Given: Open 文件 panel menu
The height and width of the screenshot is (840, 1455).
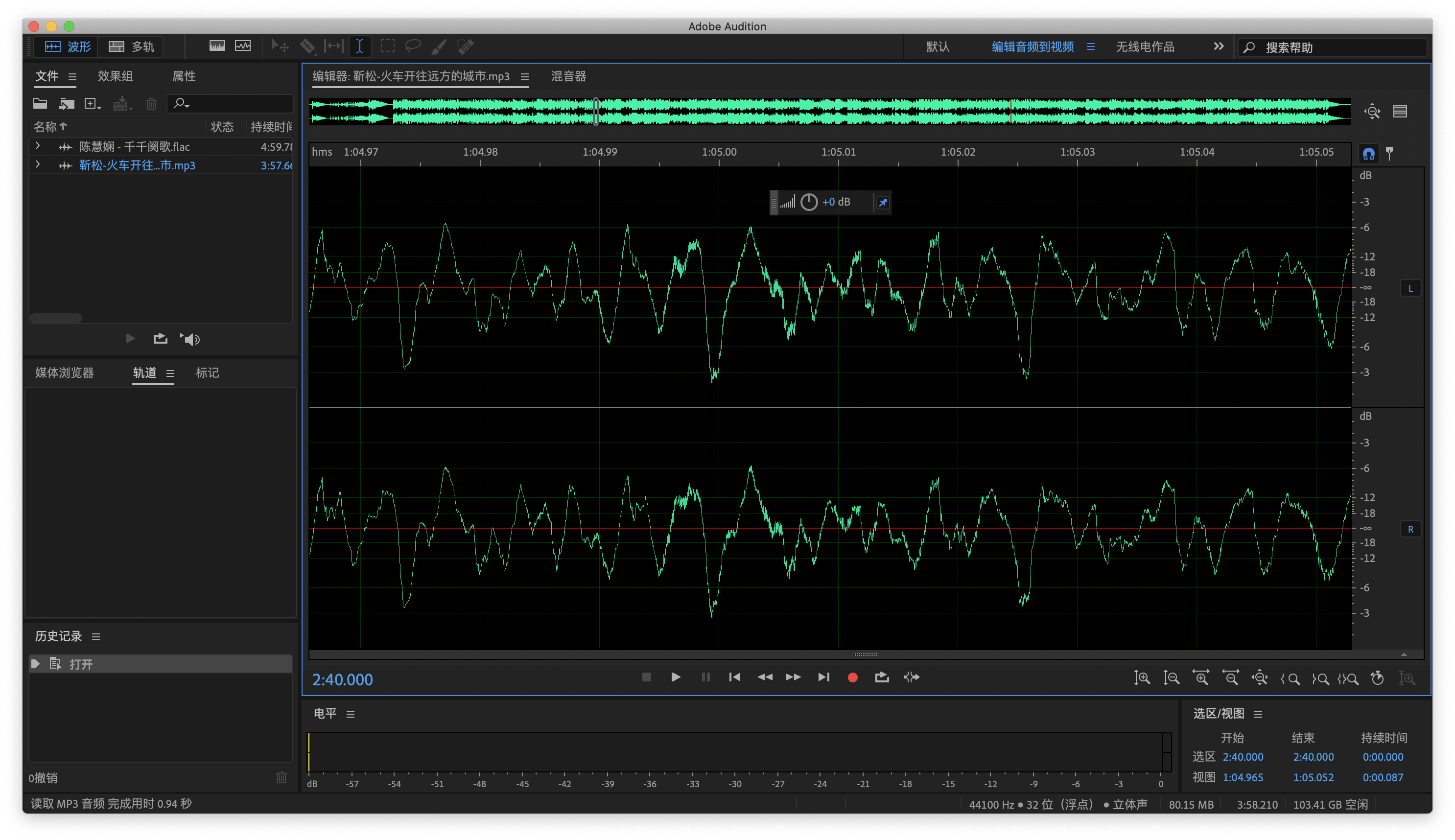Looking at the screenshot, I should pos(72,76).
